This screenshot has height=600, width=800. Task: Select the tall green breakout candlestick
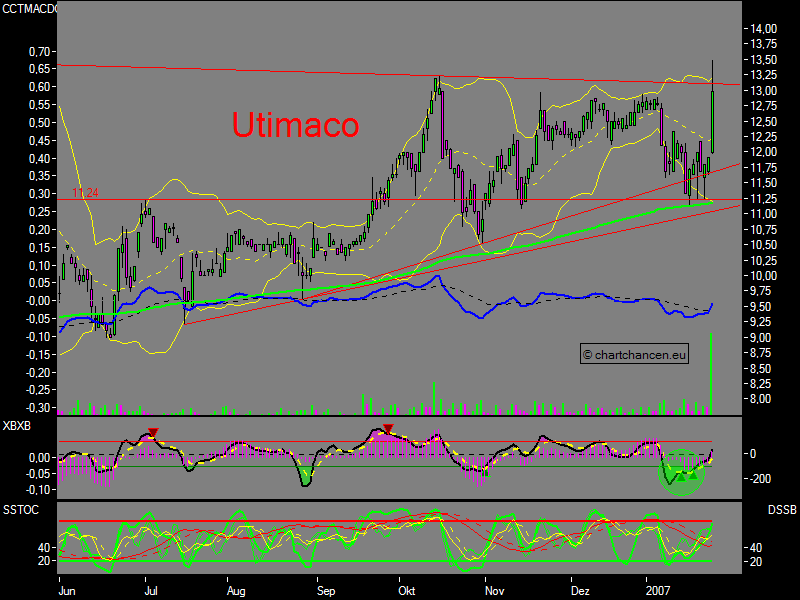point(710,120)
